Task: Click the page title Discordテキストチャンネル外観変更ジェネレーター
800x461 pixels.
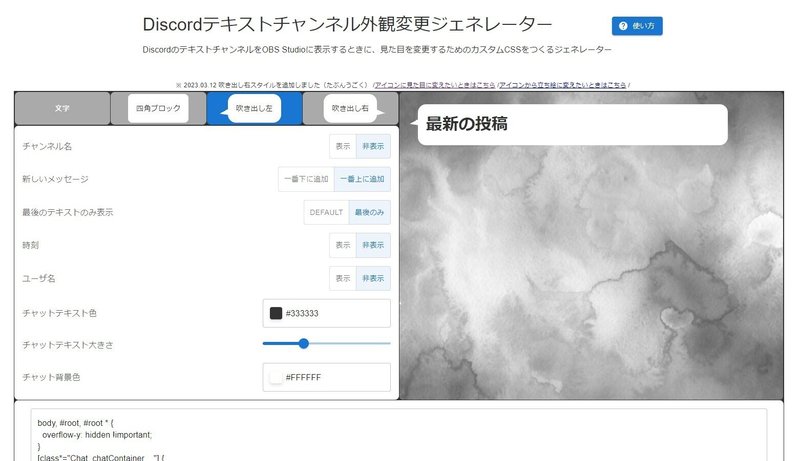Action: tap(347, 24)
